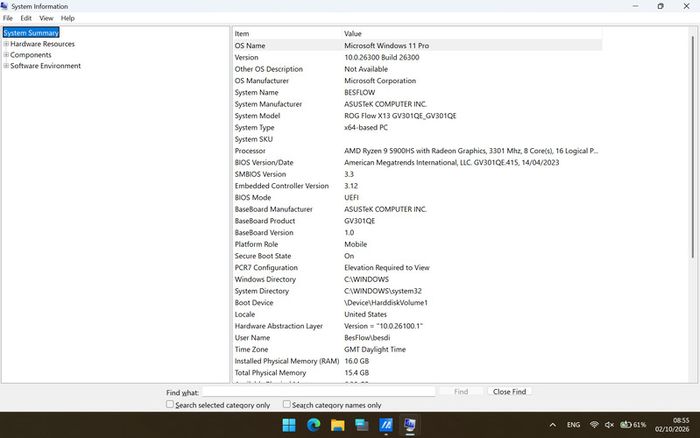Click System Information taskbar icon

tap(410, 425)
